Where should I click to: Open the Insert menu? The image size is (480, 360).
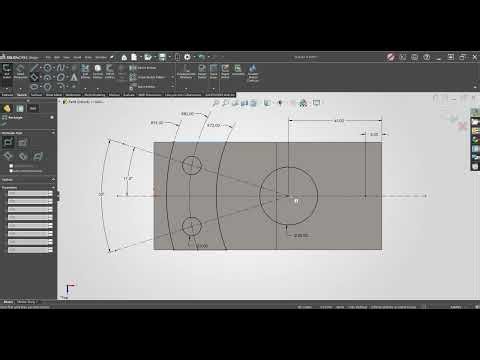77,57
